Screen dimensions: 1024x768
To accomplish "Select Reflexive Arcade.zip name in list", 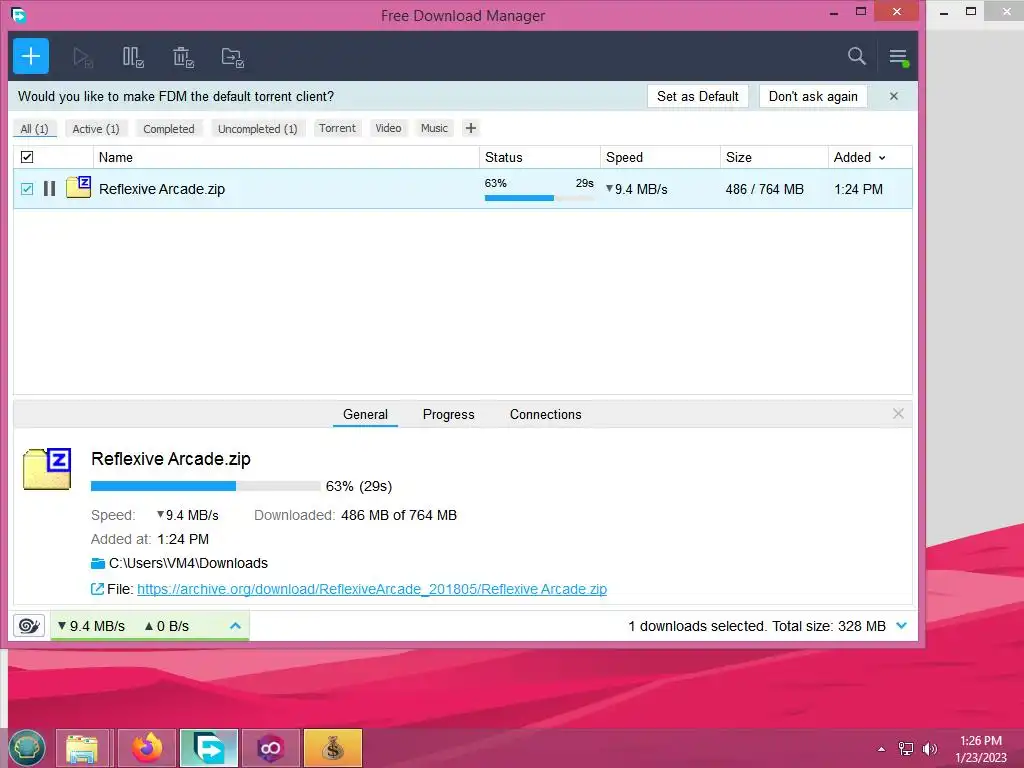I will [162, 189].
